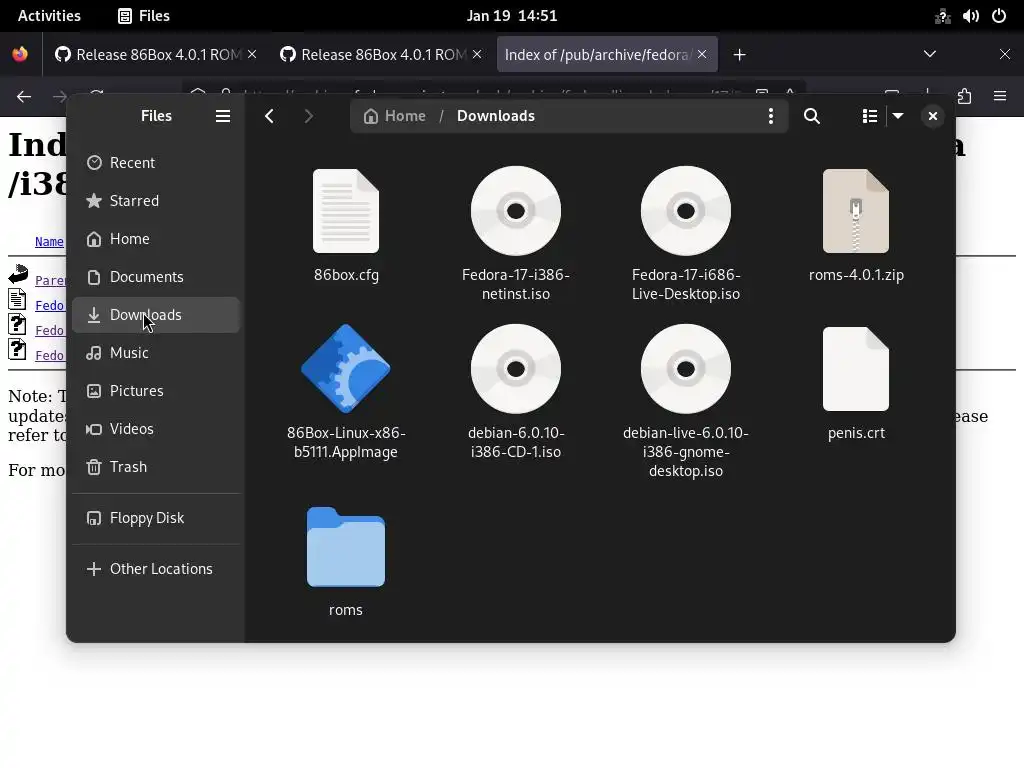The image size is (1024, 768).
Task: Open Pictures in the sidebar
Action: point(156,391)
